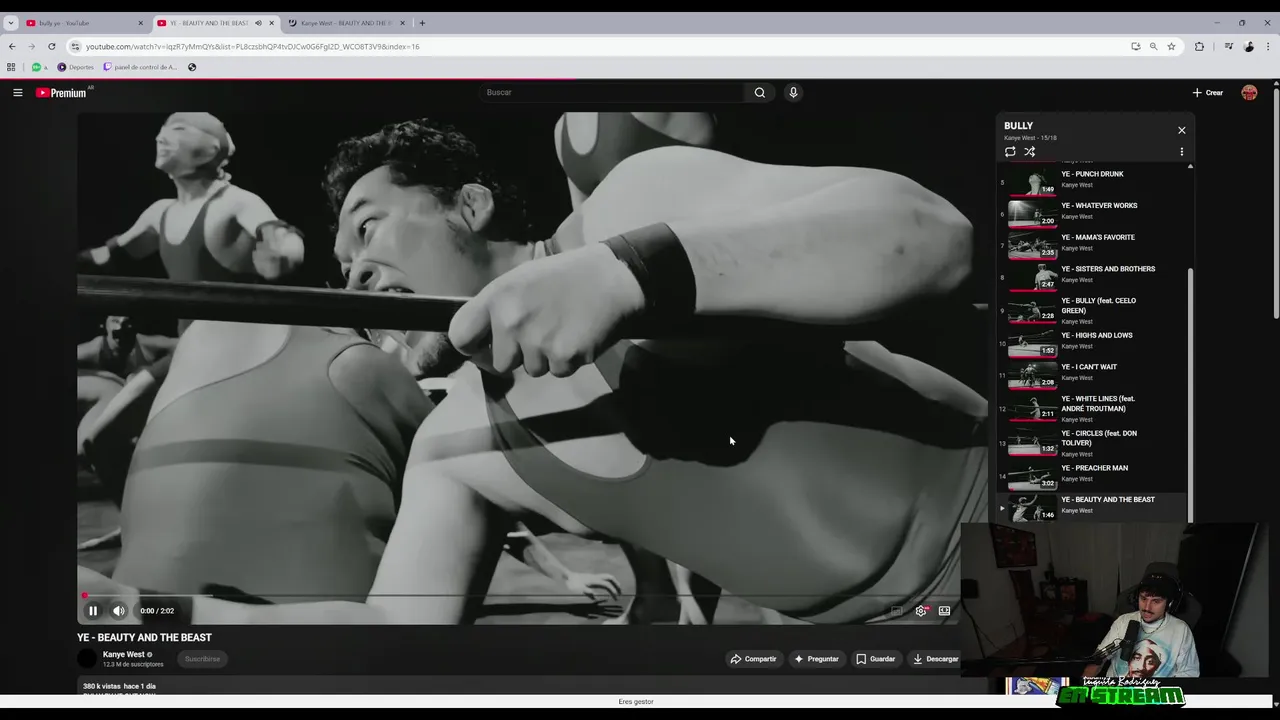This screenshot has height=720, width=1280.
Task: Toggle playlist loop icon
Action: point(1010,152)
